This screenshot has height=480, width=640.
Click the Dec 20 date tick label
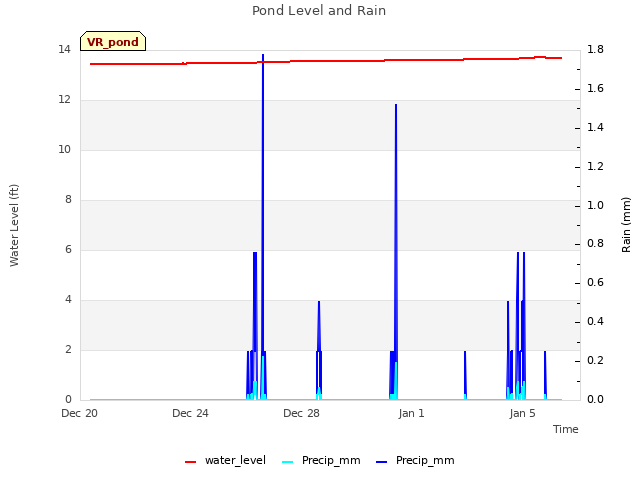pyautogui.click(x=80, y=413)
